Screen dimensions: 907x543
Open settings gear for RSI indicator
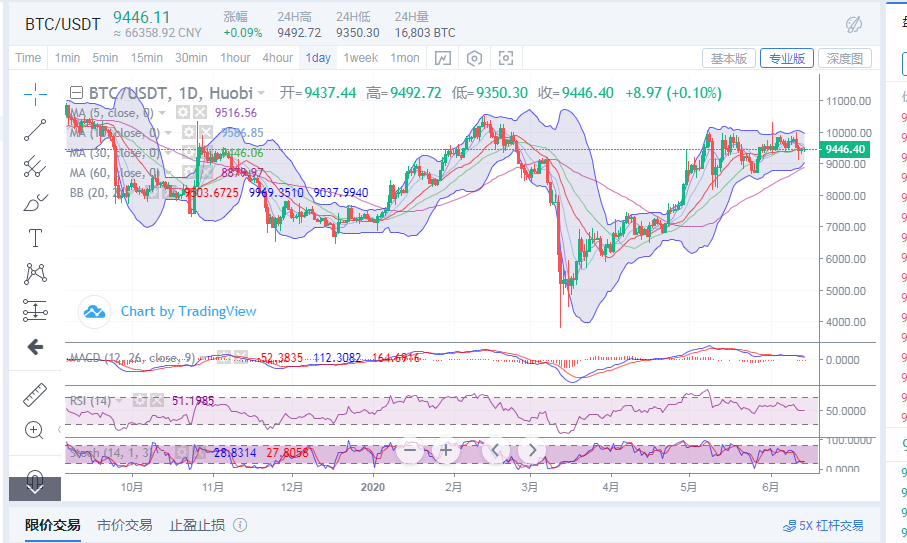(140, 400)
